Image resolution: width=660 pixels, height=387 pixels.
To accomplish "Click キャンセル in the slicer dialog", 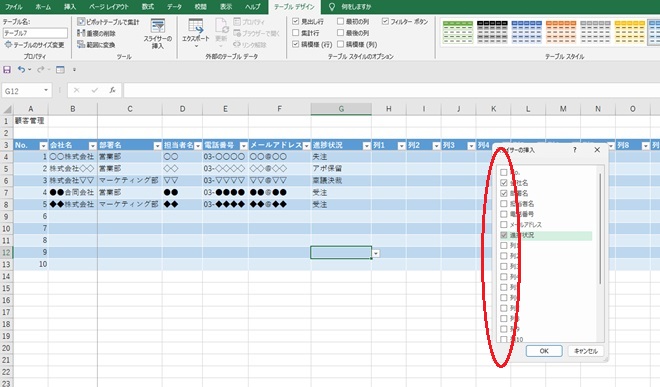I will coord(585,351).
